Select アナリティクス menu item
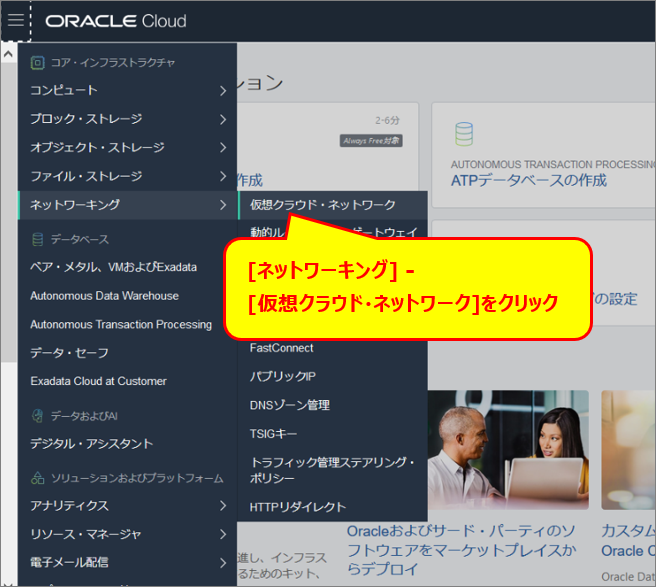Viewport: 656px width, 587px height. (128, 505)
